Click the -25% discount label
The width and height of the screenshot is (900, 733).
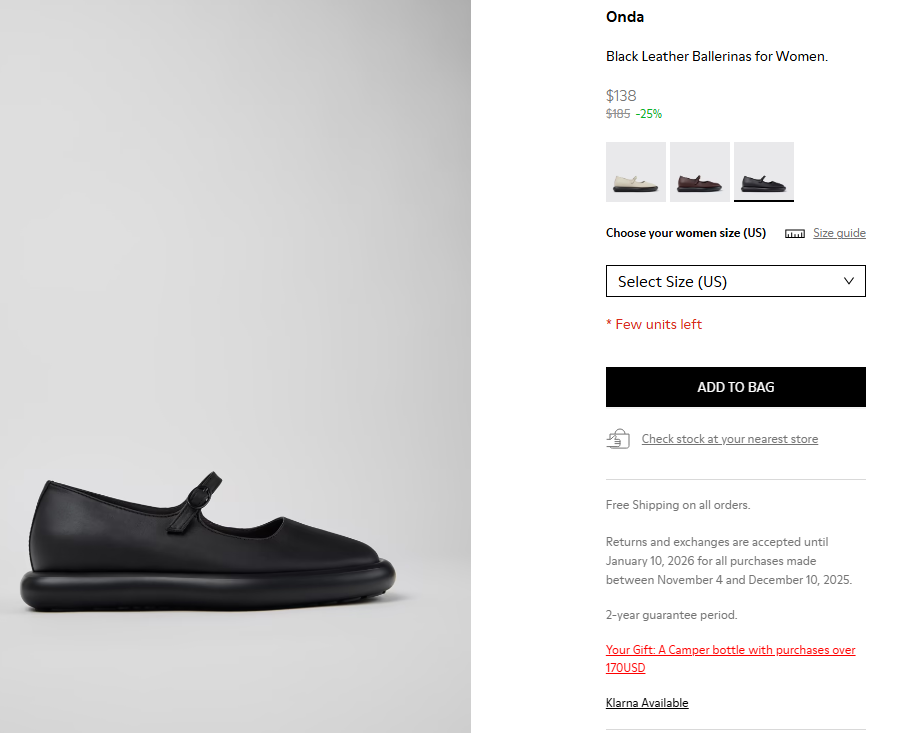click(x=649, y=114)
